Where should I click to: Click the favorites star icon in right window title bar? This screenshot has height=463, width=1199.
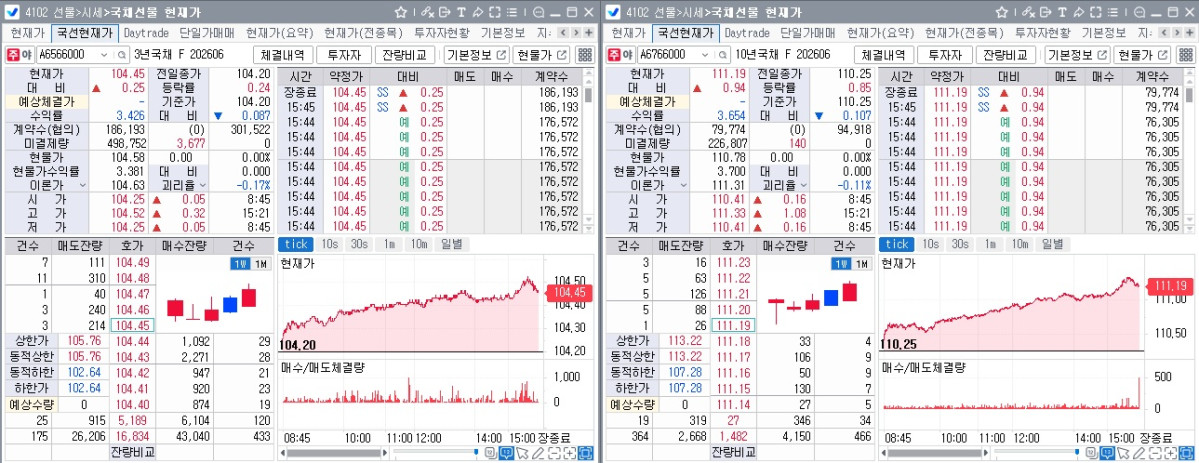point(1002,12)
